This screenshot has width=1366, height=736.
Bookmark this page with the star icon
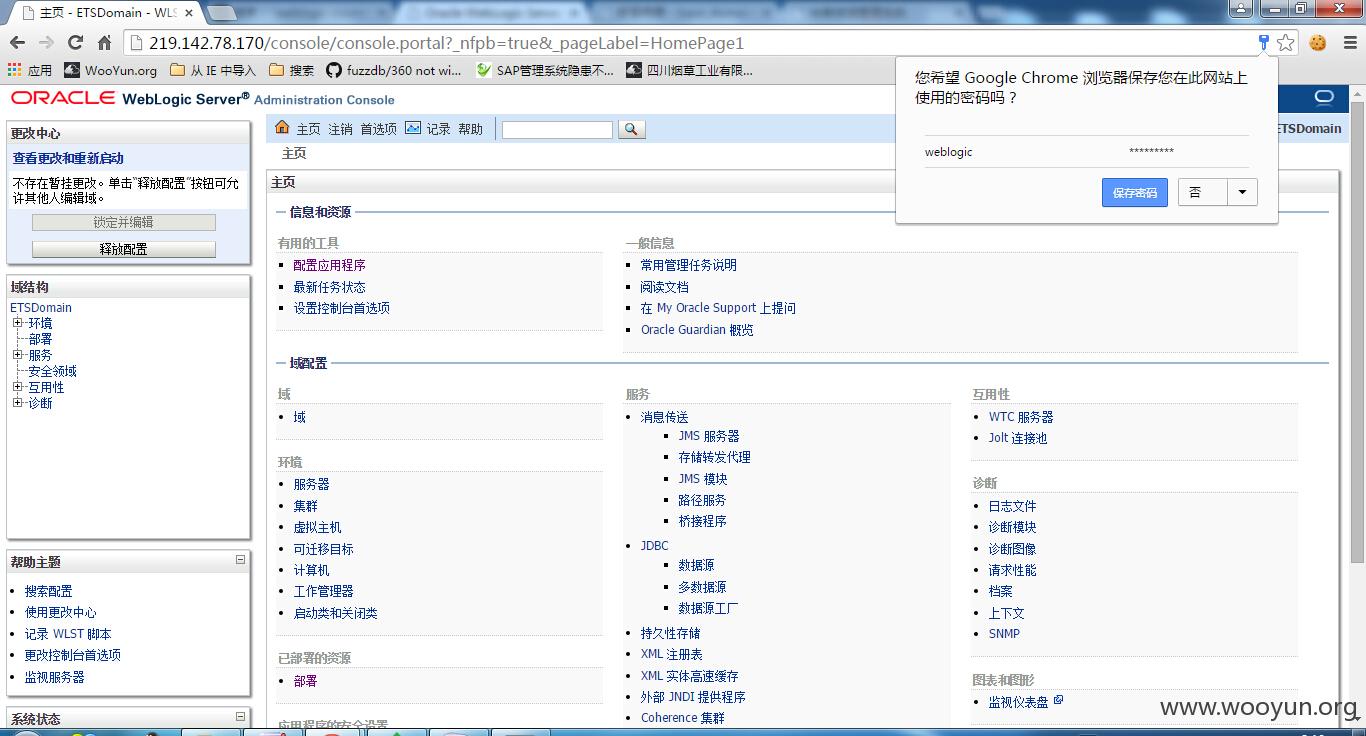click(1286, 43)
